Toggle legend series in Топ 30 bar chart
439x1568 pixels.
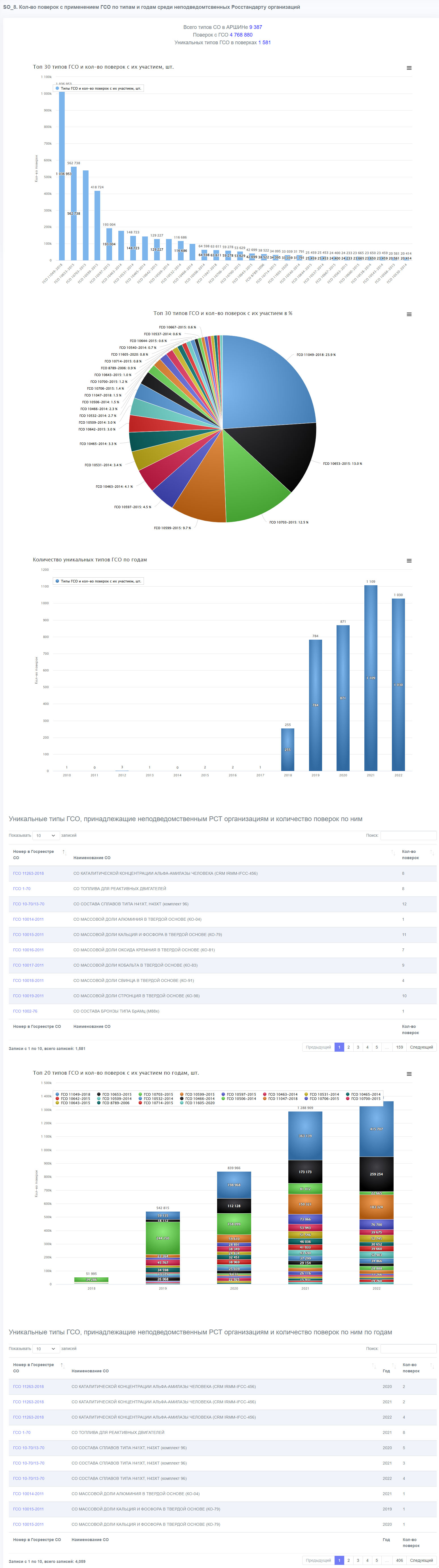[99, 88]
